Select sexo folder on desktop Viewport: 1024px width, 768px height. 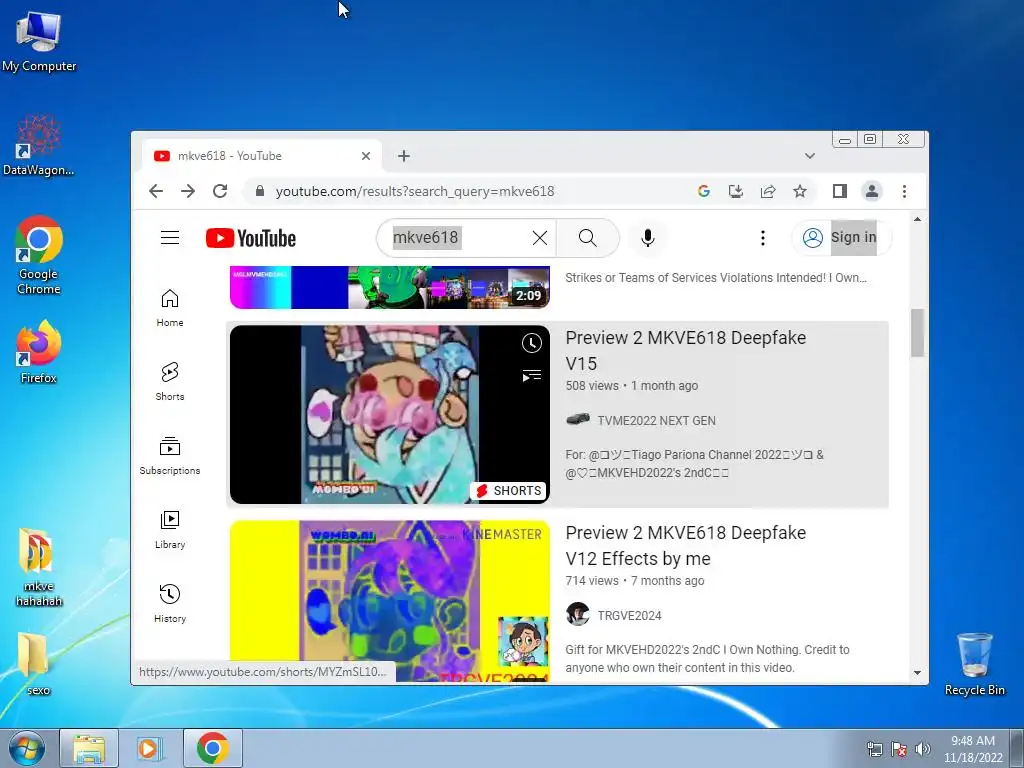pos(36,664)
